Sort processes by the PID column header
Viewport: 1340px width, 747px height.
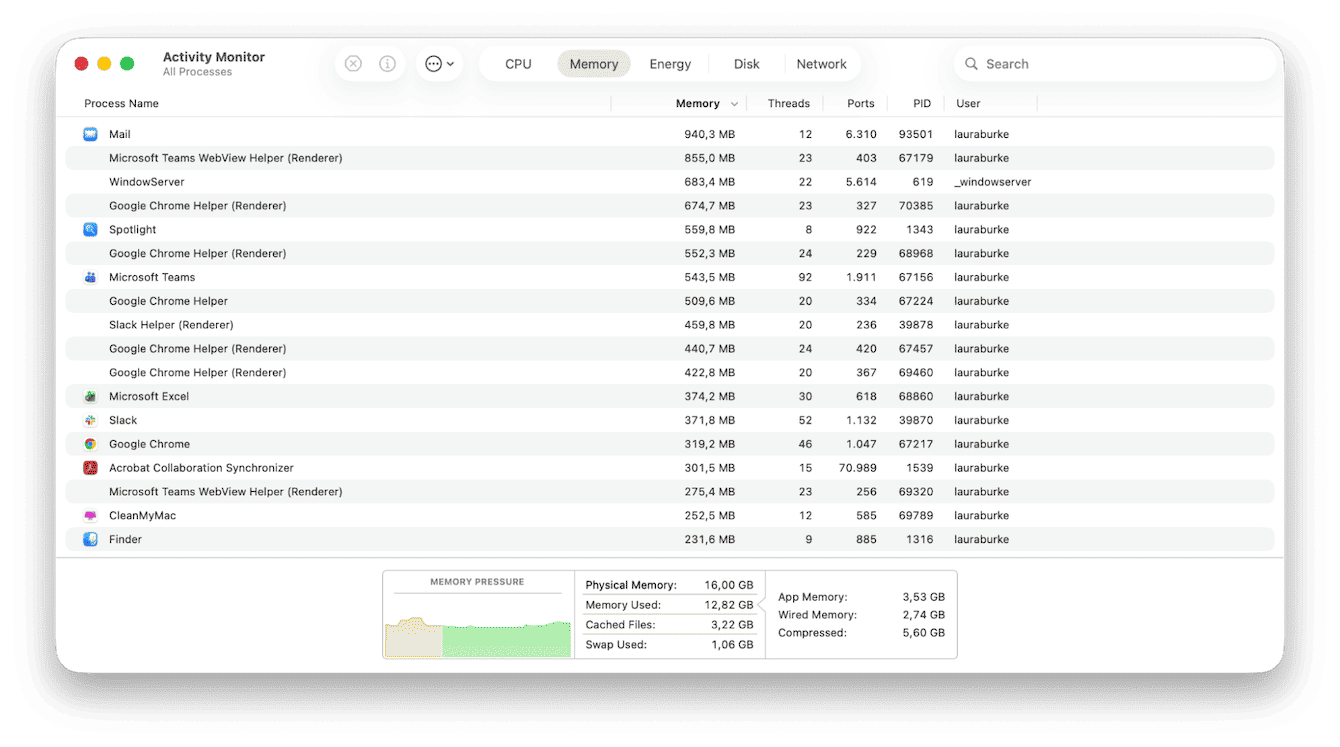pos(921,103)
